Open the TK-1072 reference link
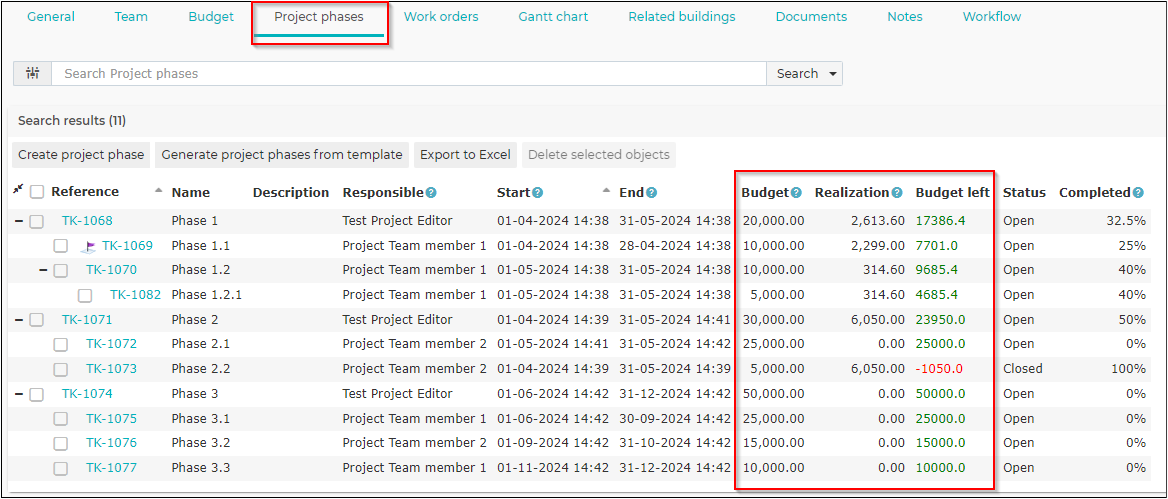Image resolution: width=1168 pixels, height=499 pixels. coord(111,344)
